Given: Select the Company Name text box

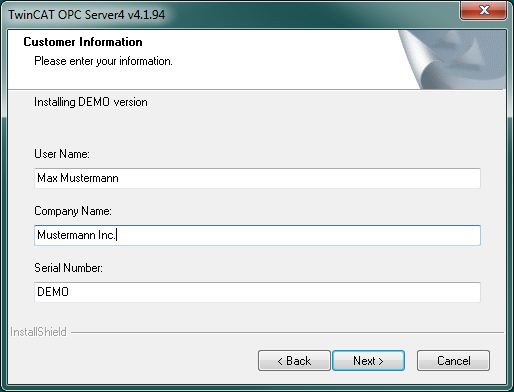Looking at the screenshot, I should click(257, 235).
